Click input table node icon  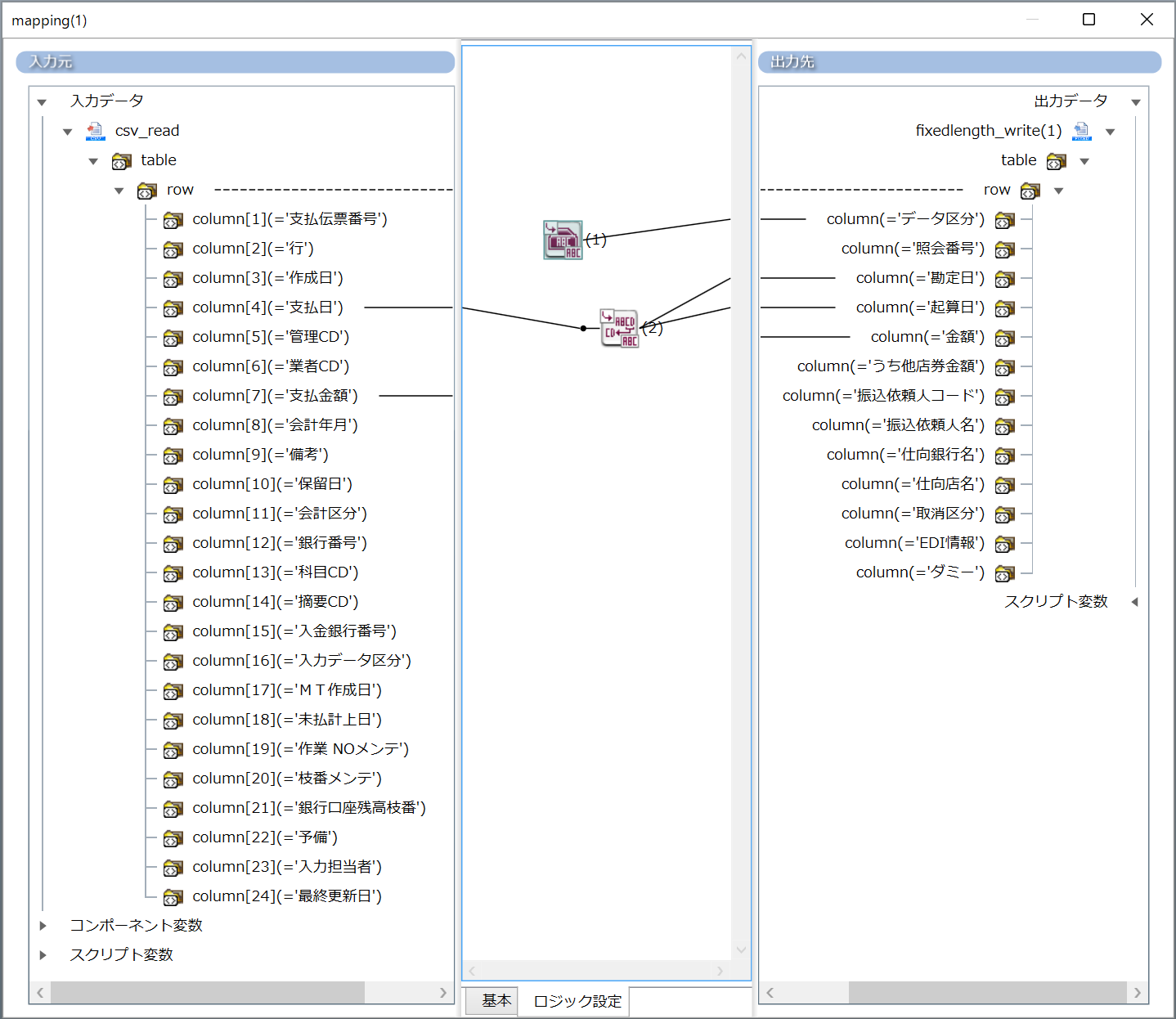(x=121, y=161)
